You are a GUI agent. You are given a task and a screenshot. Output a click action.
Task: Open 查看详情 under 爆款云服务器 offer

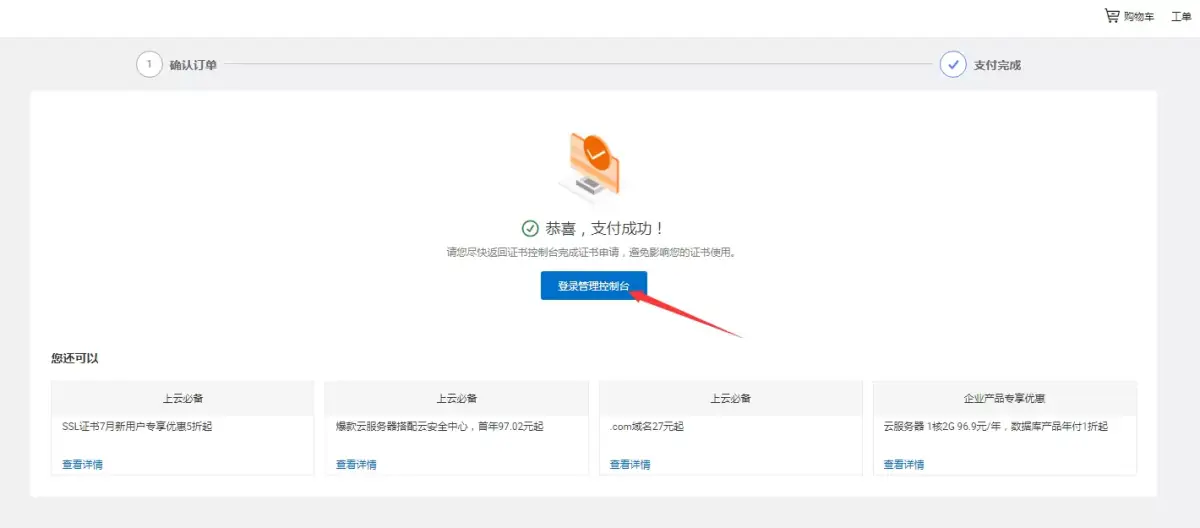point(356,464)
